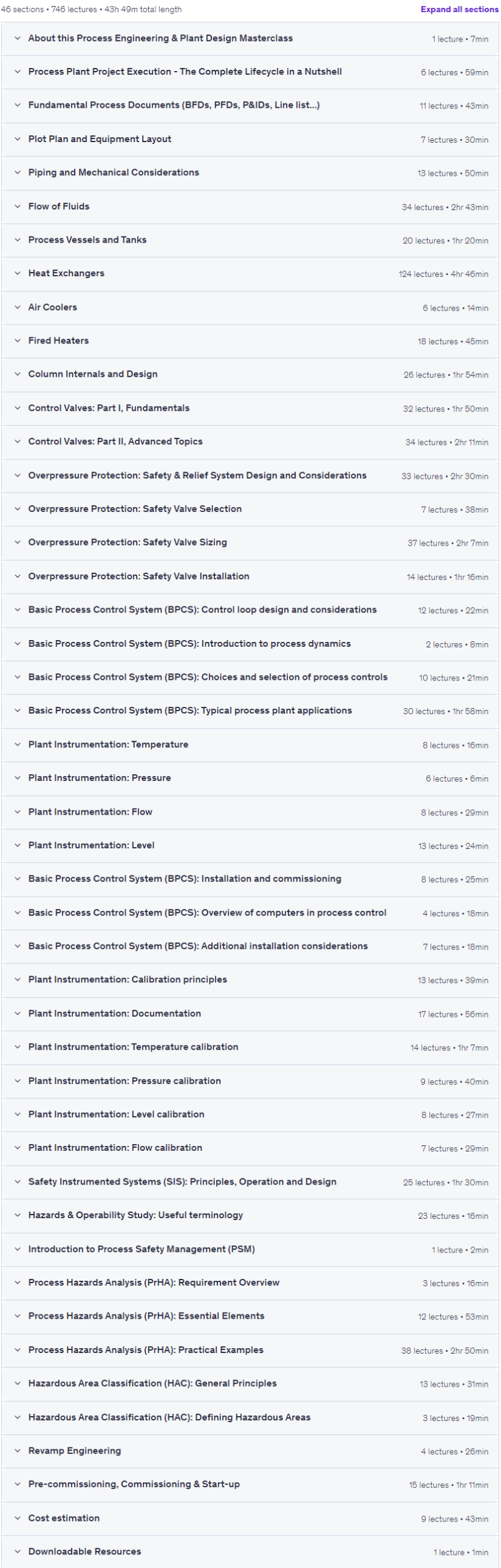Select BPCS: Typical process plant applications title
Viewport: 501px width, 1568px height.
190,710
